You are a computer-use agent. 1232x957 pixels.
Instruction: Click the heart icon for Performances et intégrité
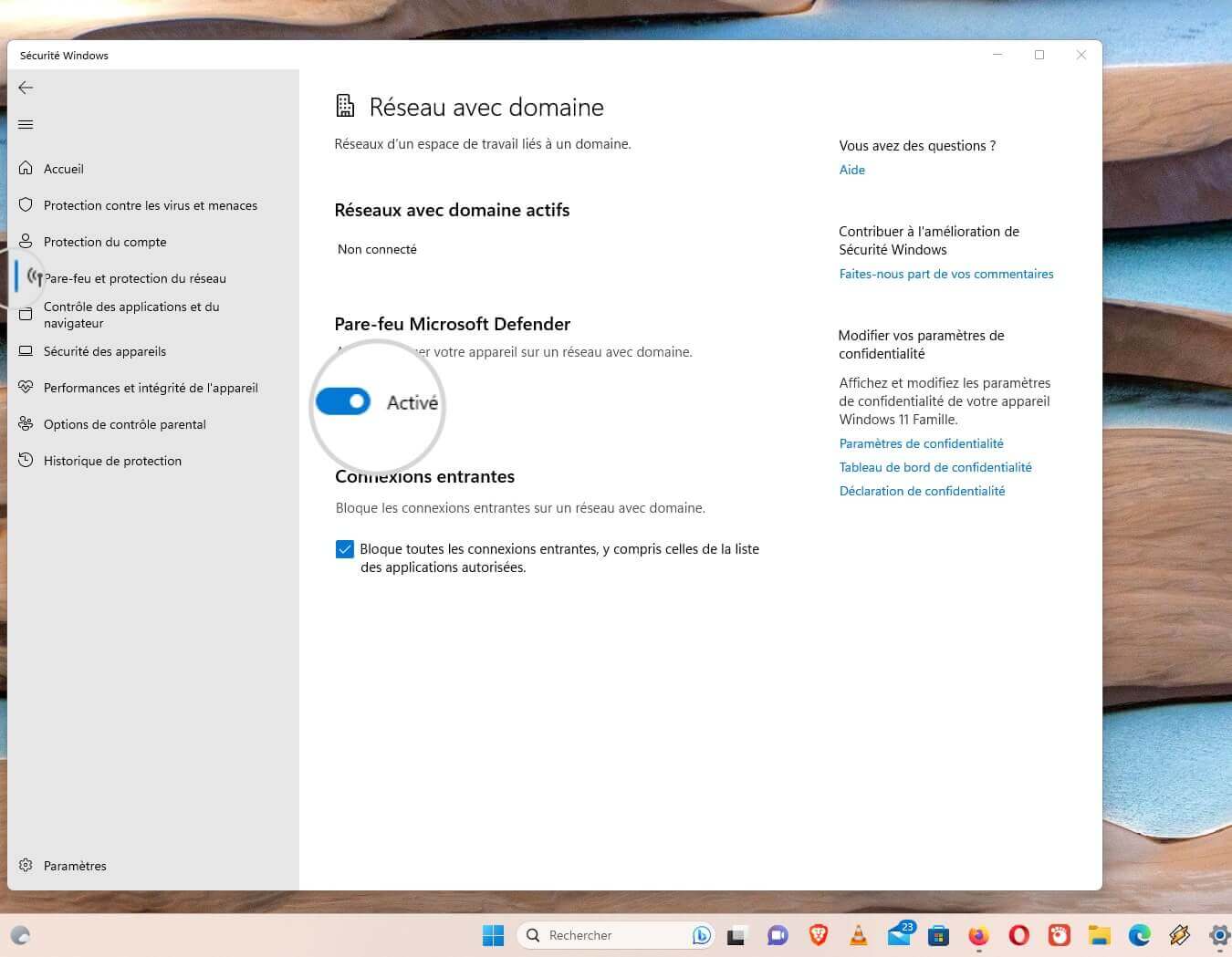(x=26, y=387)
